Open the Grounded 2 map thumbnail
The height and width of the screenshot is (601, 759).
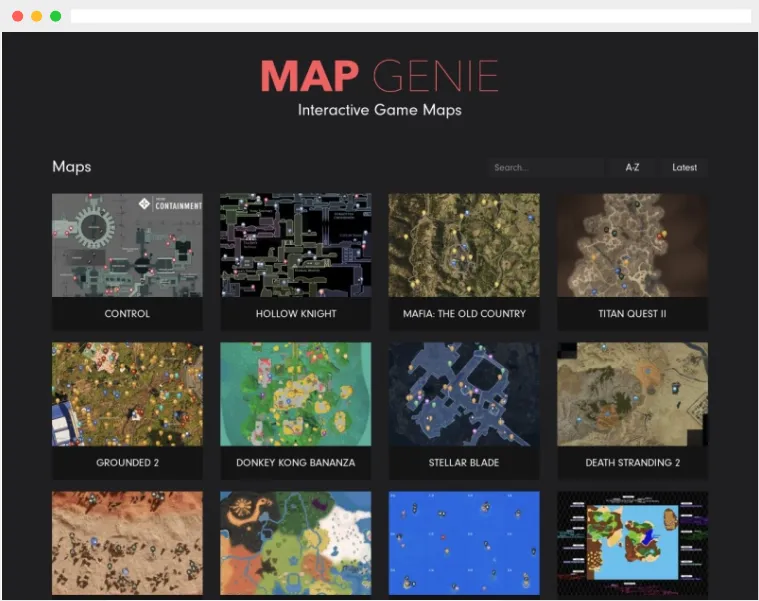click(127, 394)
